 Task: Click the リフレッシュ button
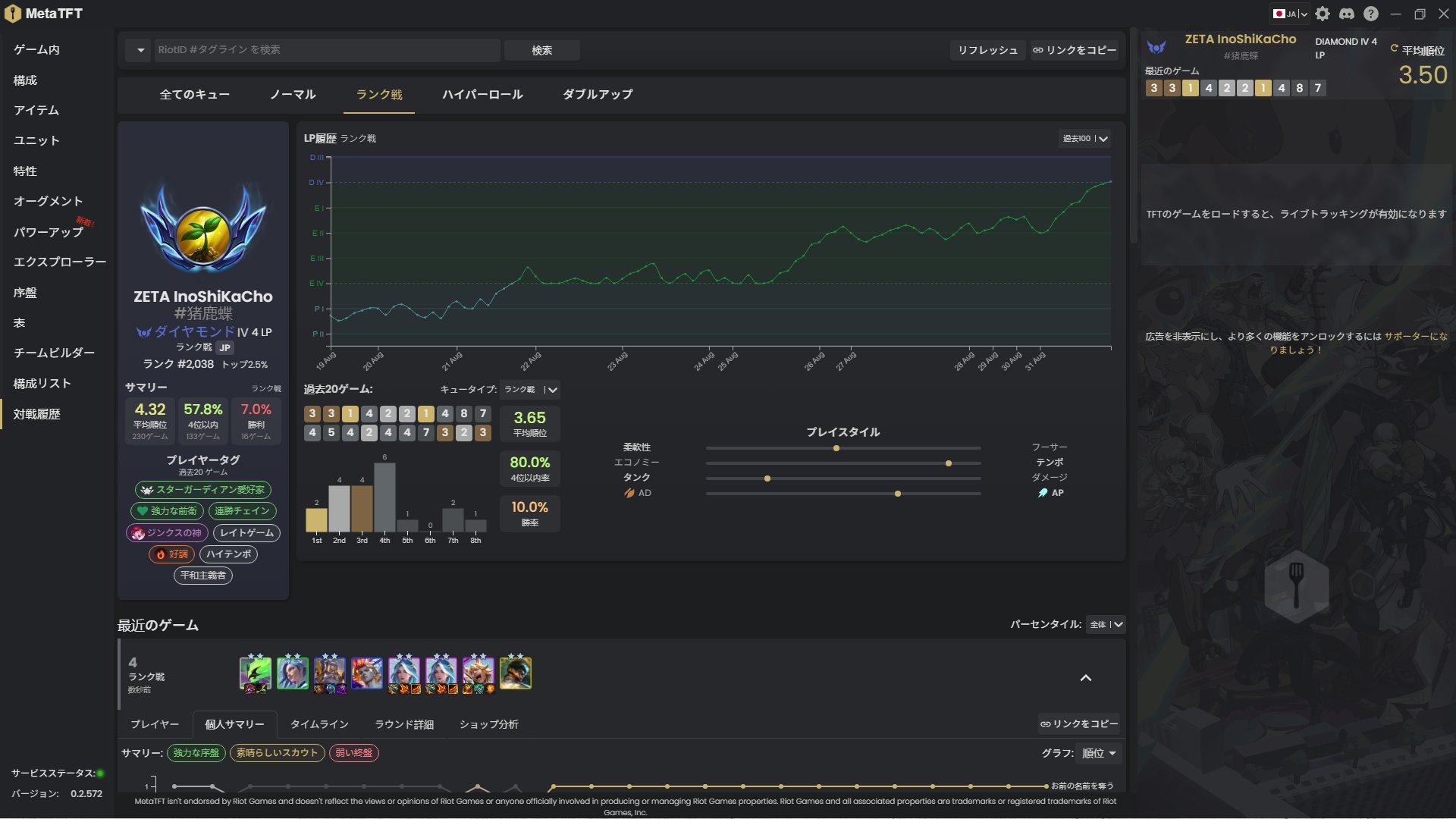[987, 50]
